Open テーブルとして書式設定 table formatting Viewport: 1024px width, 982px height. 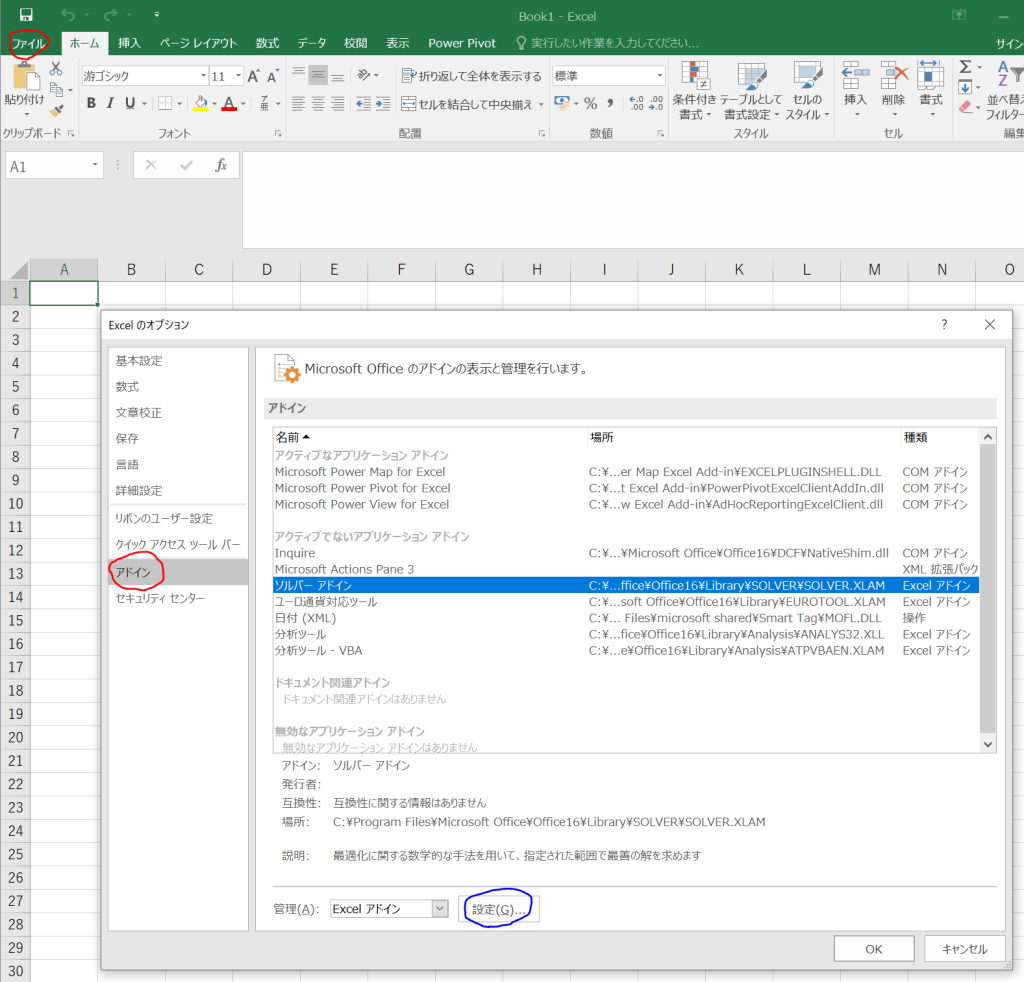751,91
